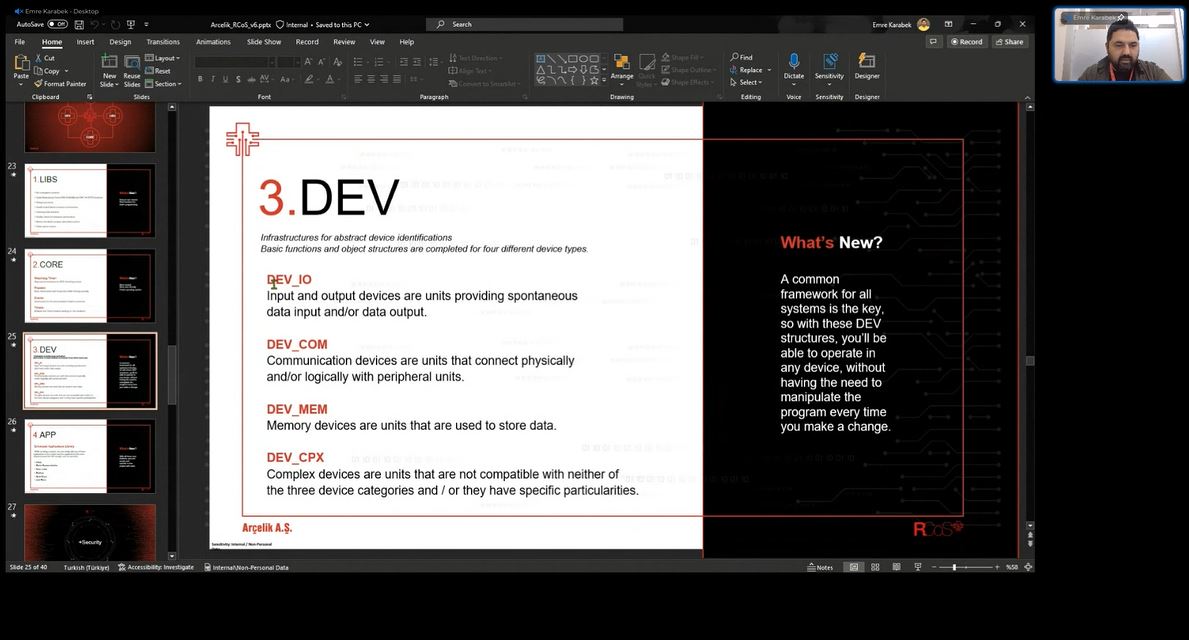Activate the Format Painter tool
1189x640 pixels.
pyautogui.click(x=60, y=83)
